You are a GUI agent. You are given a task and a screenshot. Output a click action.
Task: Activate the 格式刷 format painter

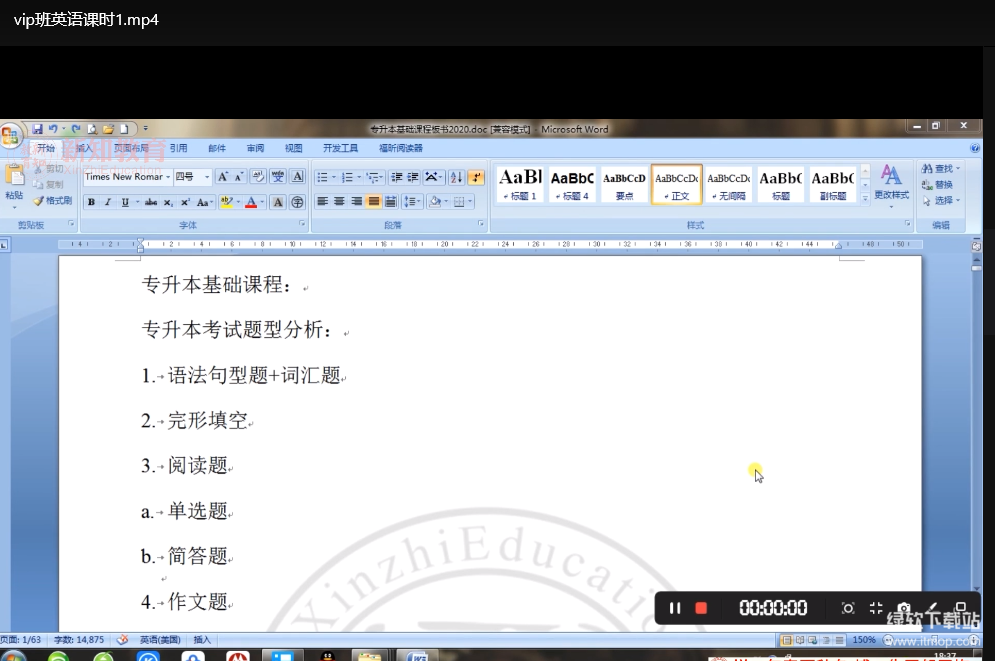(53, 200)
